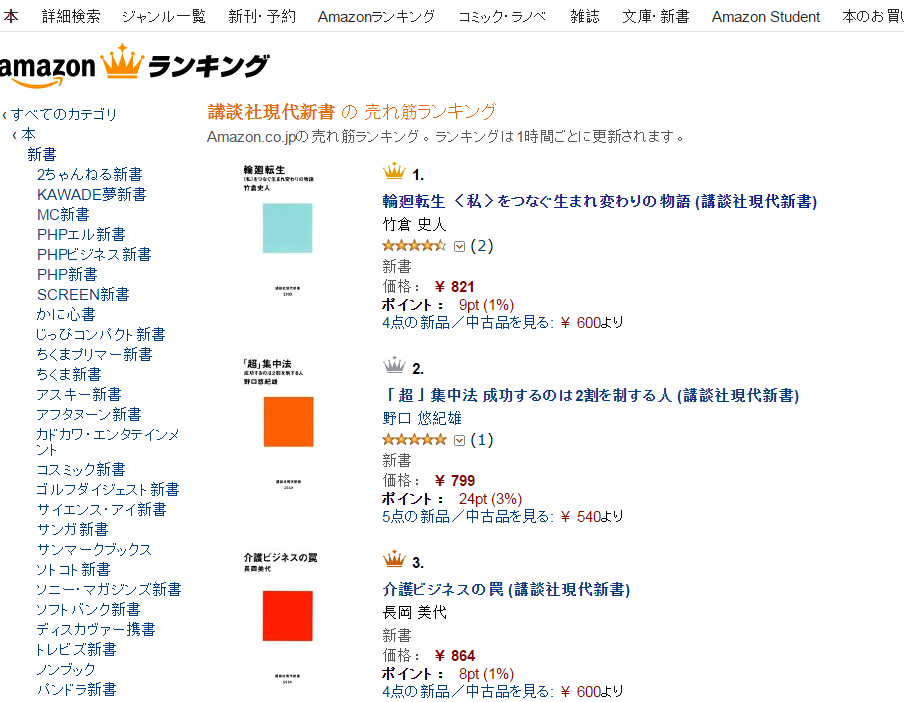
Task: Select ノンブック category
Action: click(x=66, y=670)
